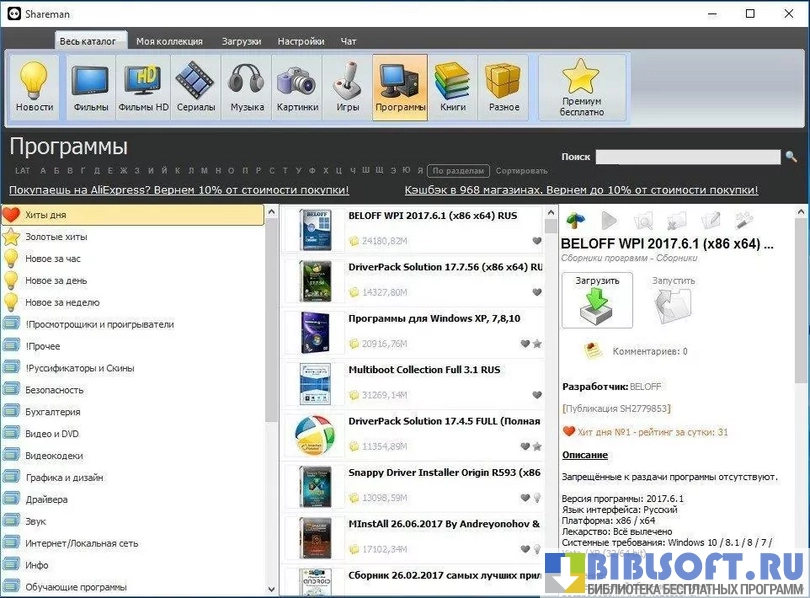
Task: Follow the AliExpress cashback link
Action: click(179, 190)
